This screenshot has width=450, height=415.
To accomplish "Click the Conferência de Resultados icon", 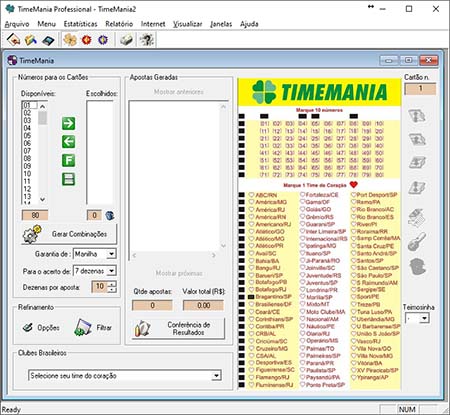I will (143, 328).
